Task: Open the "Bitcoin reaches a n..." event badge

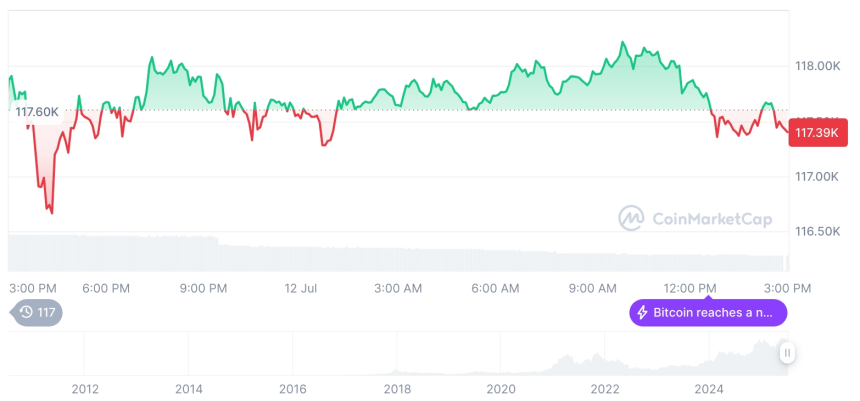Action: coord(708,313)
